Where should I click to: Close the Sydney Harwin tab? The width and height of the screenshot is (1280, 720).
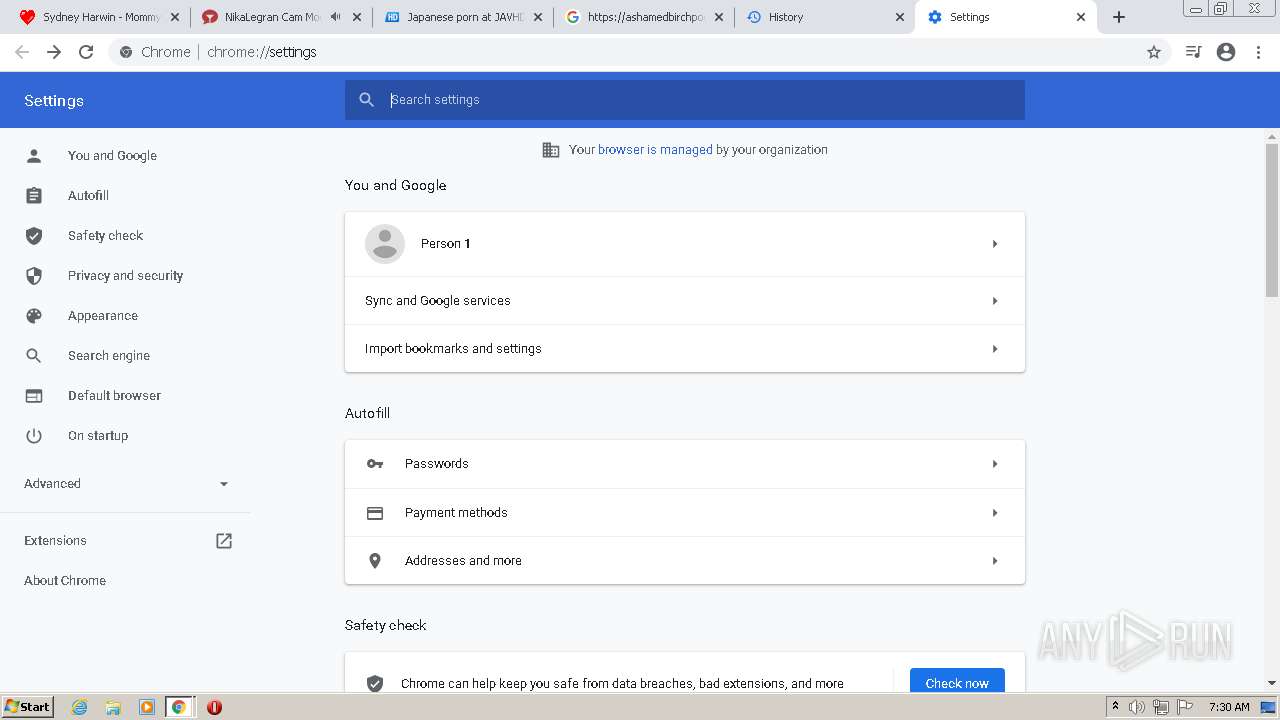[174, 17]
